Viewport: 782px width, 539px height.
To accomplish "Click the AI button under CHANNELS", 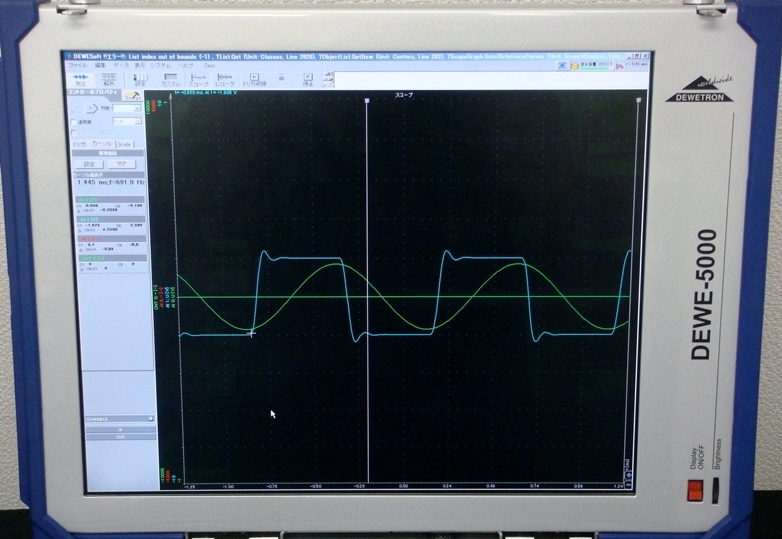I will (x=120, y=429).
